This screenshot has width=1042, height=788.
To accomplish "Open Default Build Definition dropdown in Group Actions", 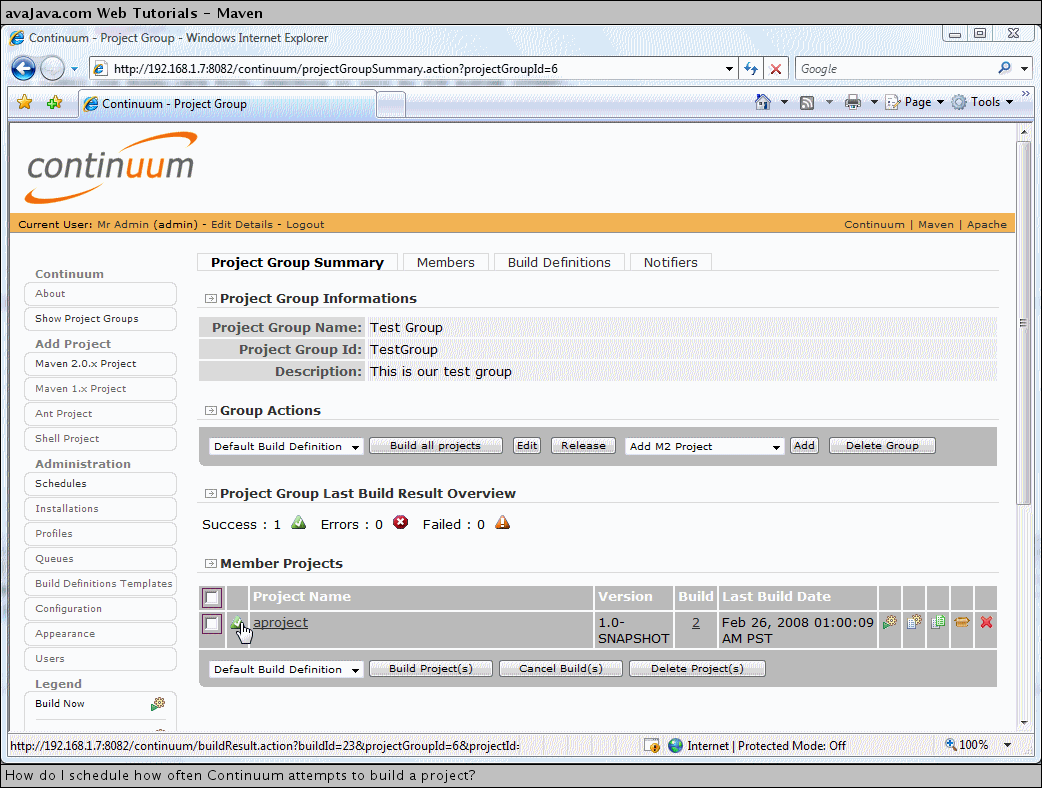I will click(x=286, y=447).
